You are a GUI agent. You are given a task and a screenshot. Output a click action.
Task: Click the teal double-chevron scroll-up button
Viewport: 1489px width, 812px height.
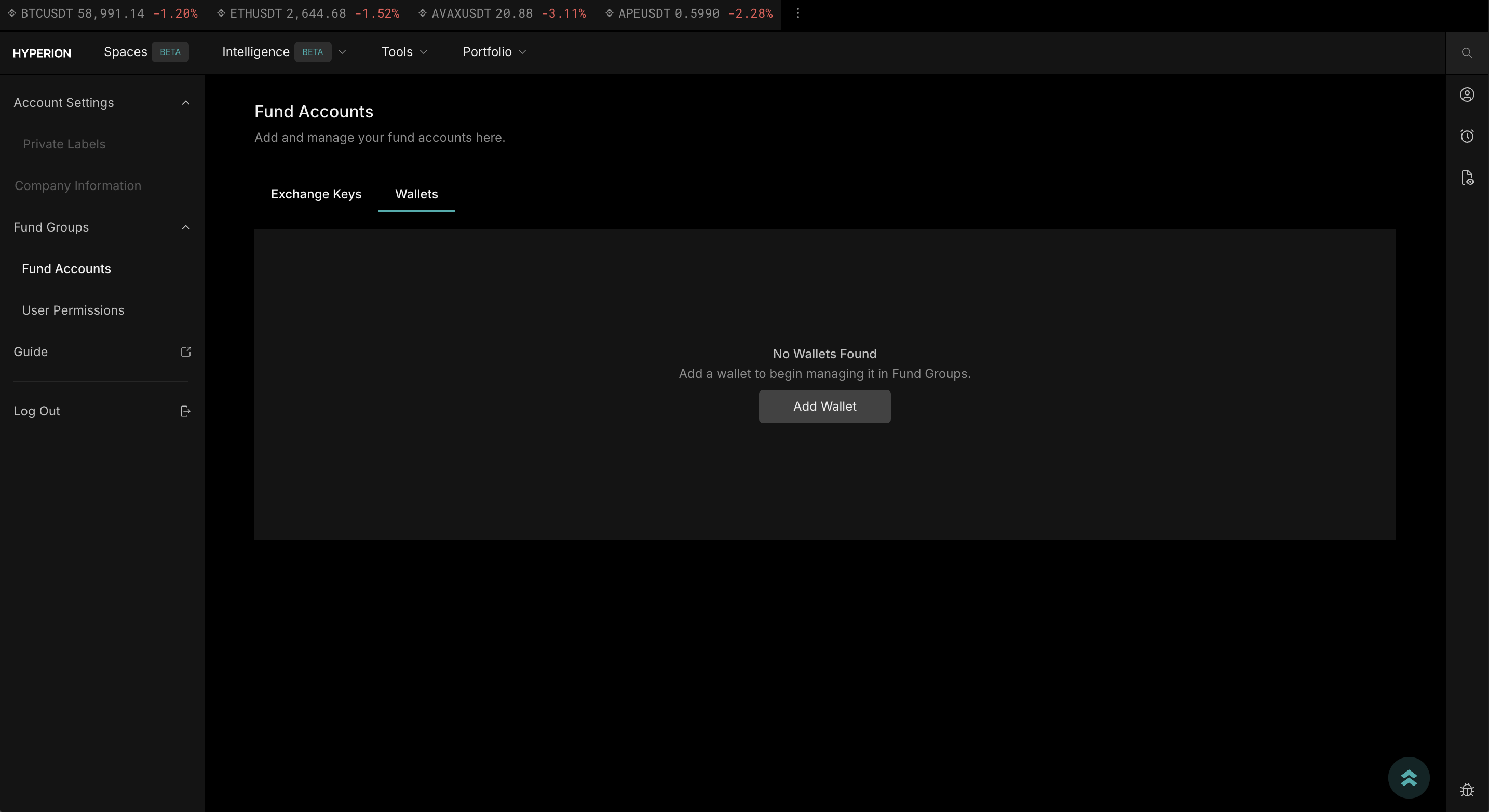click(x=1408, y=777)
